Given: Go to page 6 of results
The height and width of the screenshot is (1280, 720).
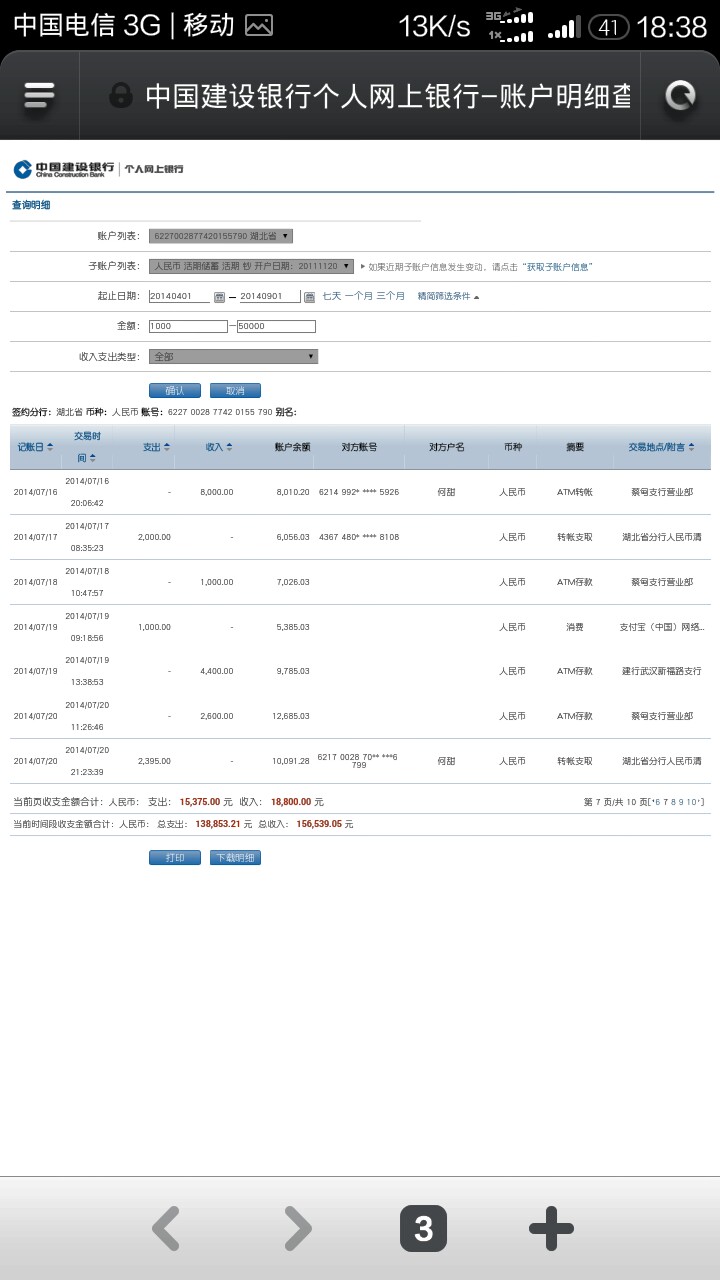Looking at the screenshot, I should click(x=656, y=802).
